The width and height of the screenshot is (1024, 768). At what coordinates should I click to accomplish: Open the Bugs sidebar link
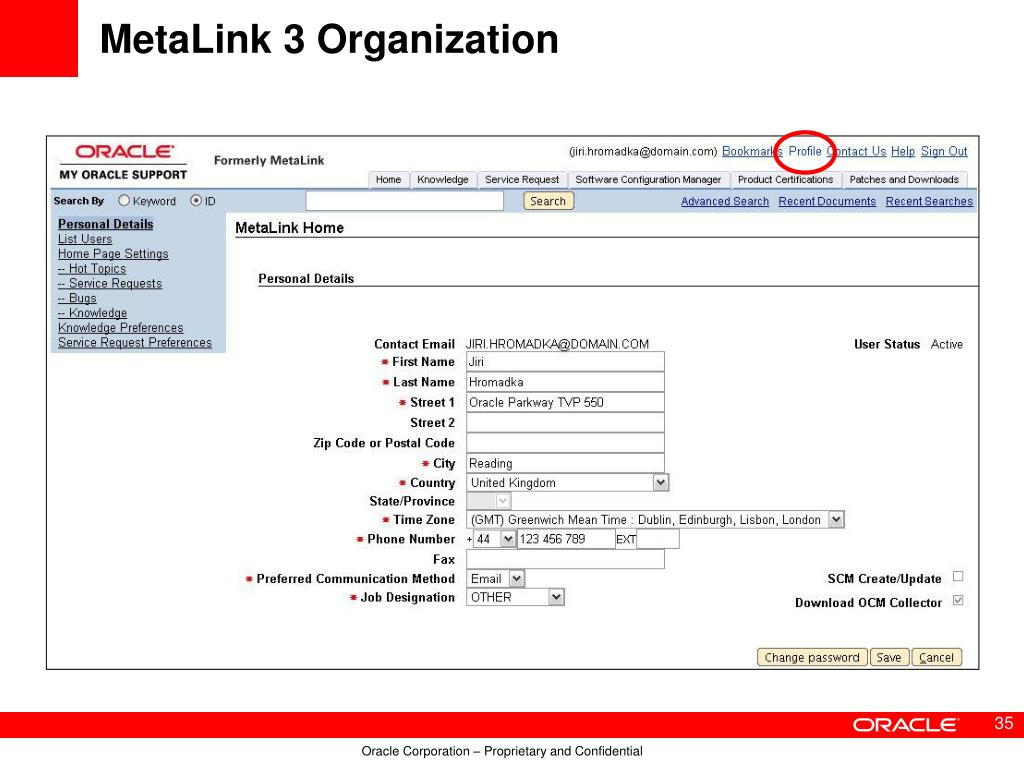[x=77, y=298]
